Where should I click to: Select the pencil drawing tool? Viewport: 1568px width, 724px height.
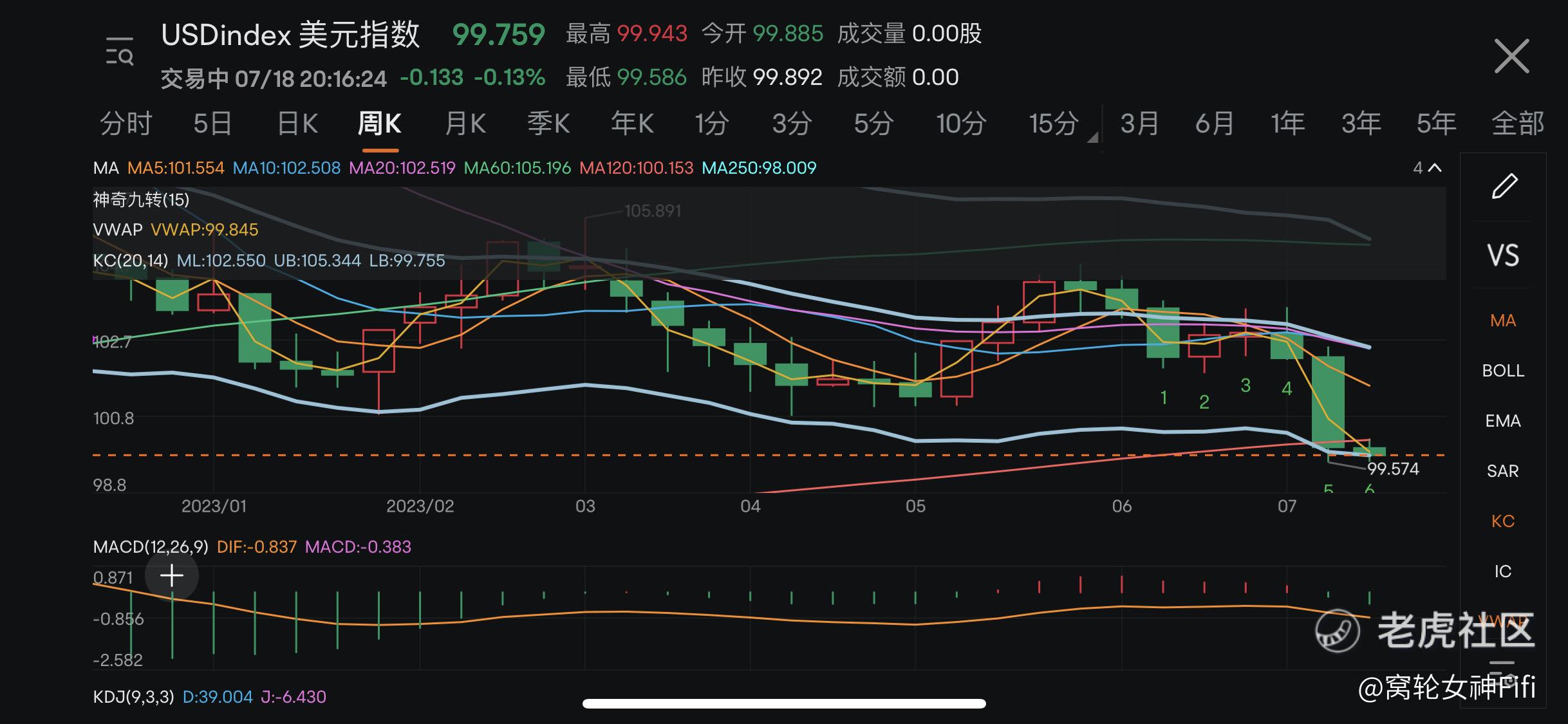(x=1504, y=187)
